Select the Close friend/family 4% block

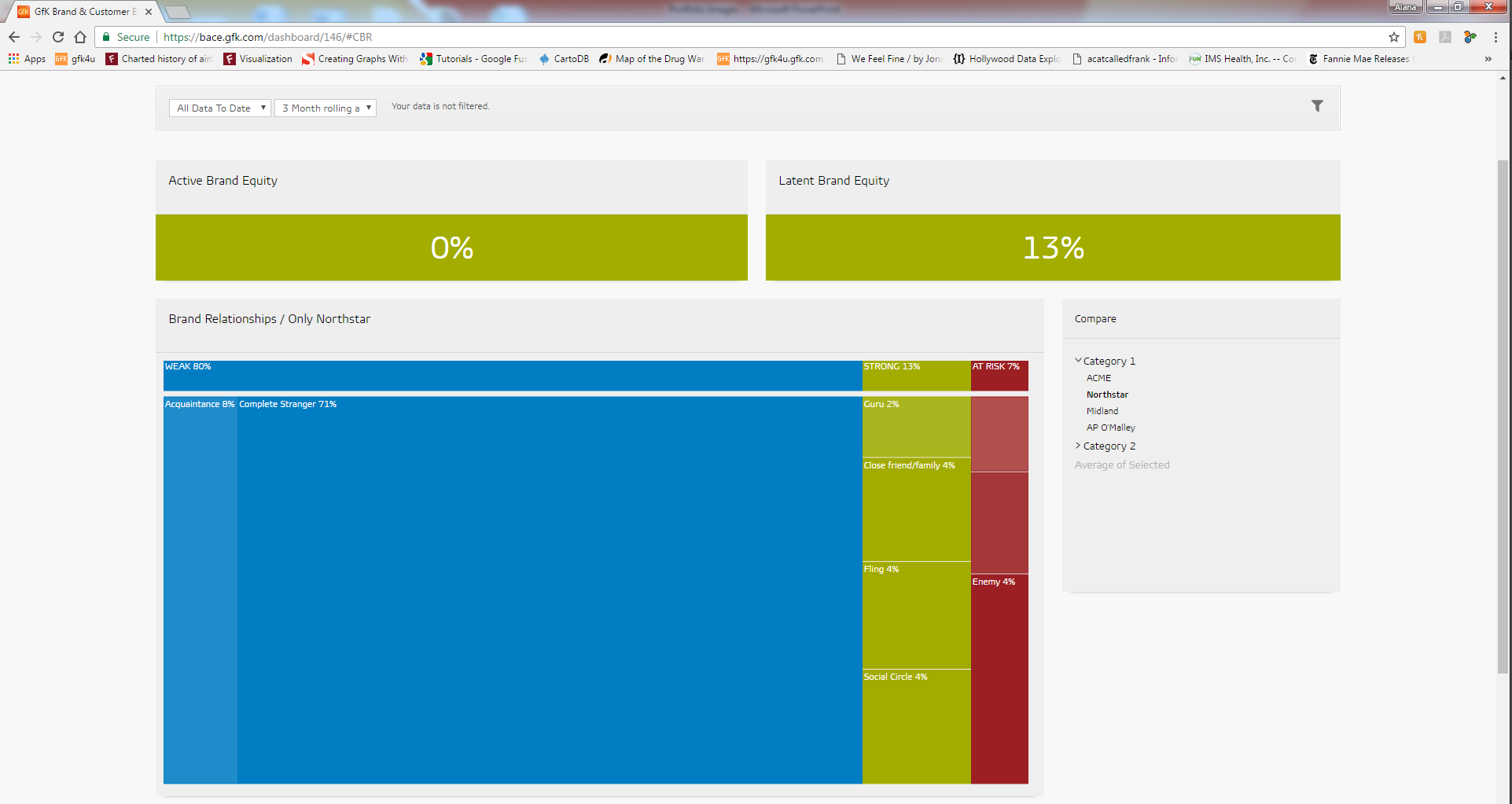(x=917, y=509)
